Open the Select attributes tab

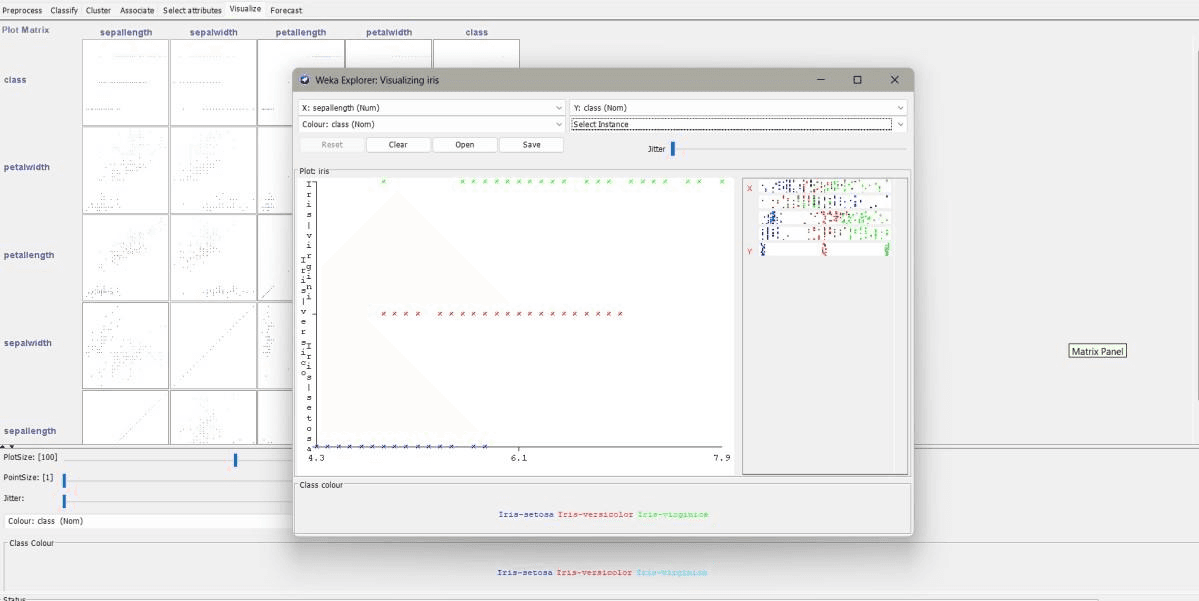[192, 11]
